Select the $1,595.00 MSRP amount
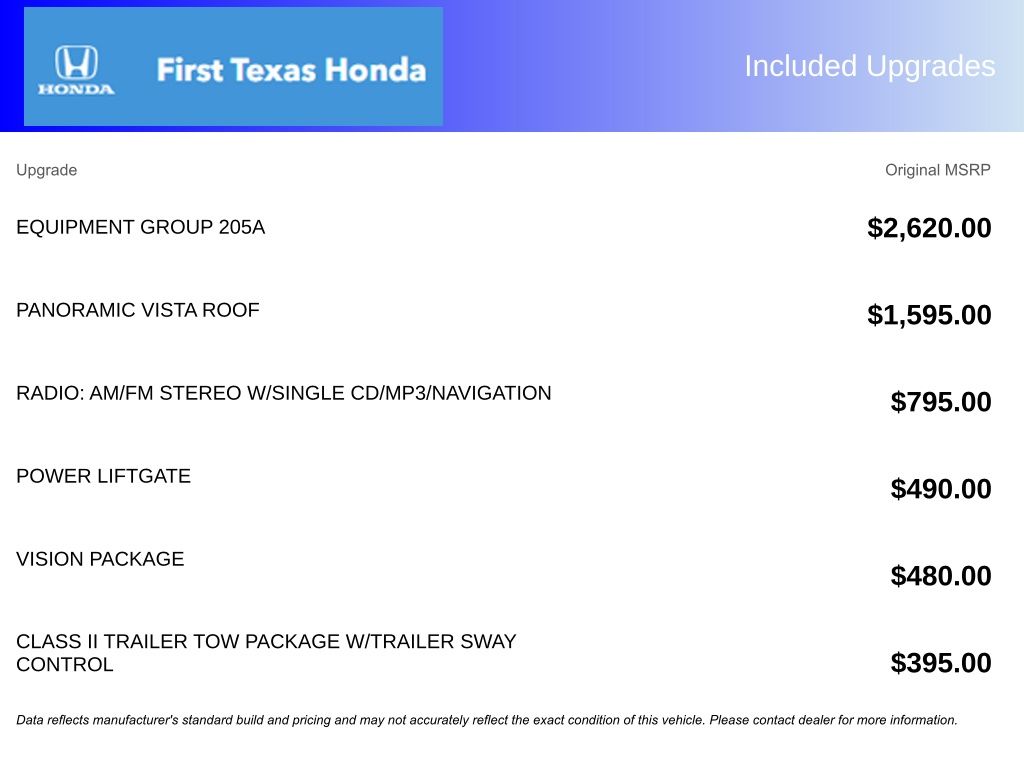 (929, 315)
